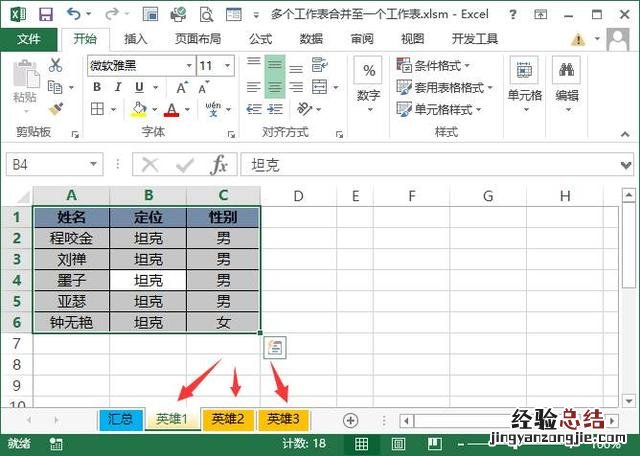This screenshot has height=456, width=640.
Task: Click the Format Painter brush icon
Action: [x=56, y=108]
